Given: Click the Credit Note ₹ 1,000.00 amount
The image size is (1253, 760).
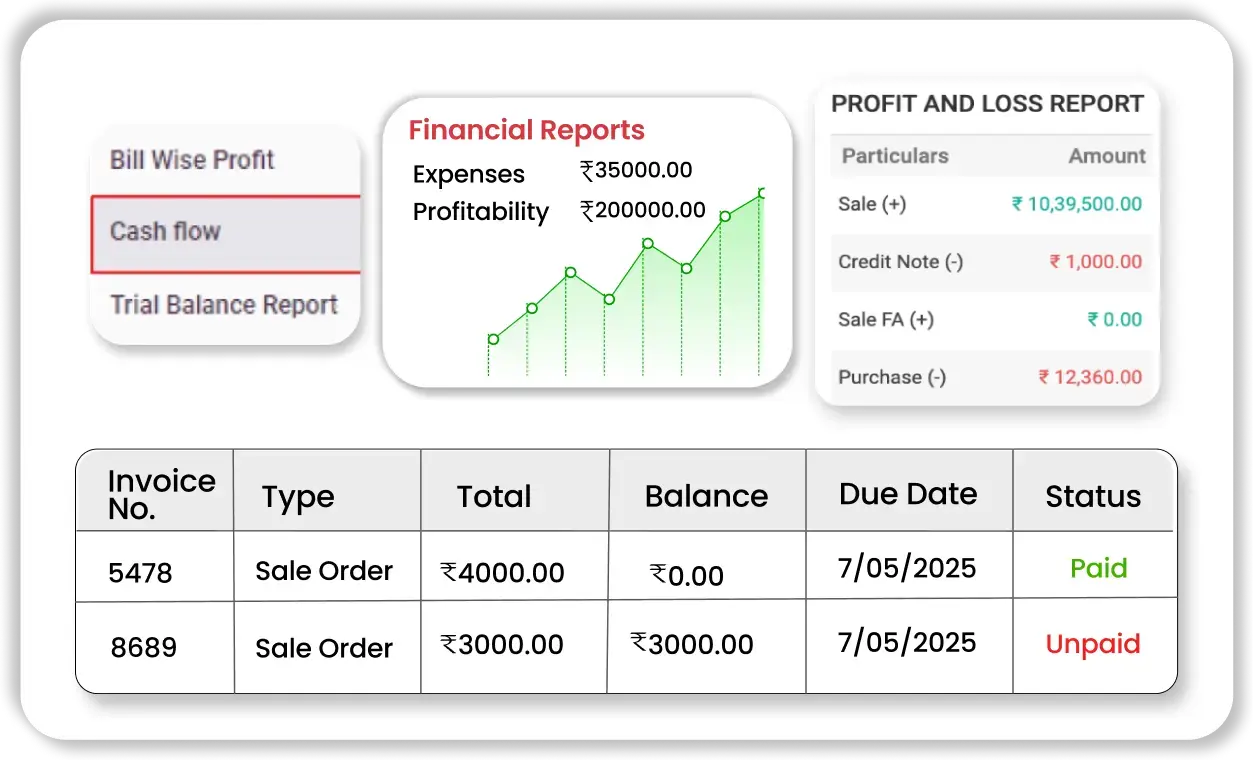Looking at the screenshot, I should tap(1095, 262).
